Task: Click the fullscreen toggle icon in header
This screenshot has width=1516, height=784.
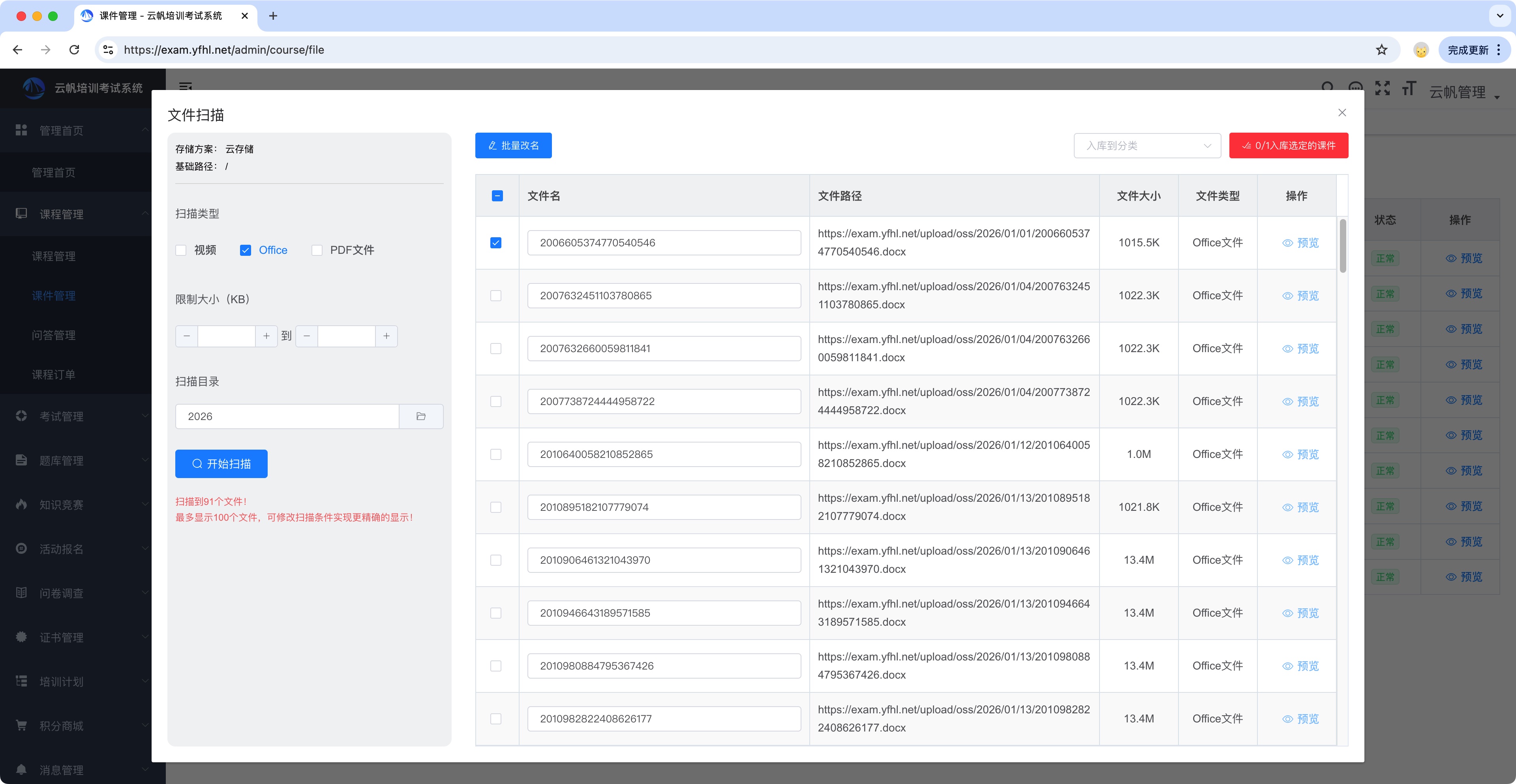Action: [x=1382, y=88]
